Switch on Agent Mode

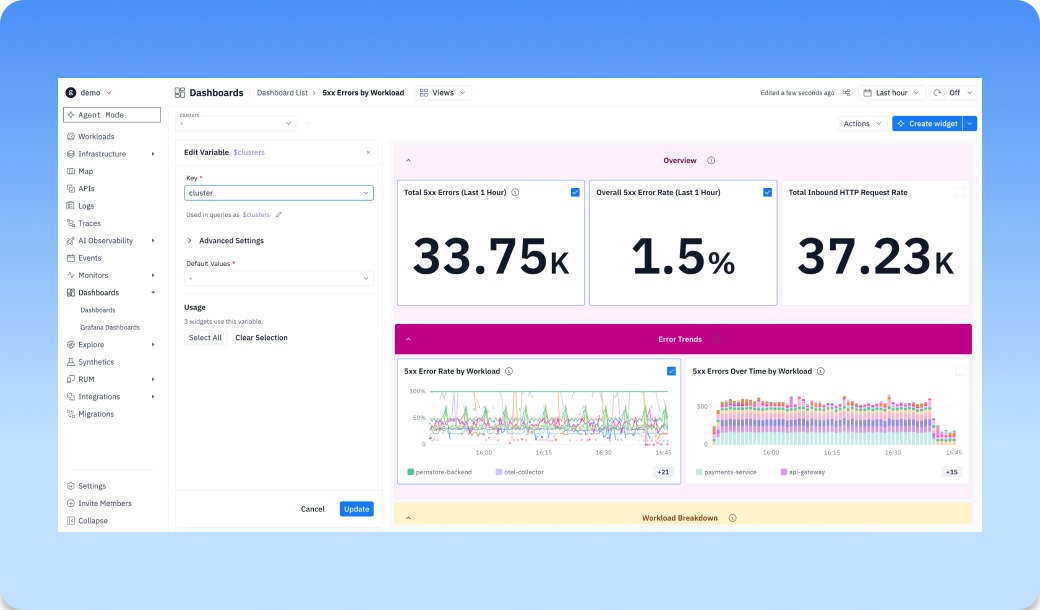click(112, 115)
